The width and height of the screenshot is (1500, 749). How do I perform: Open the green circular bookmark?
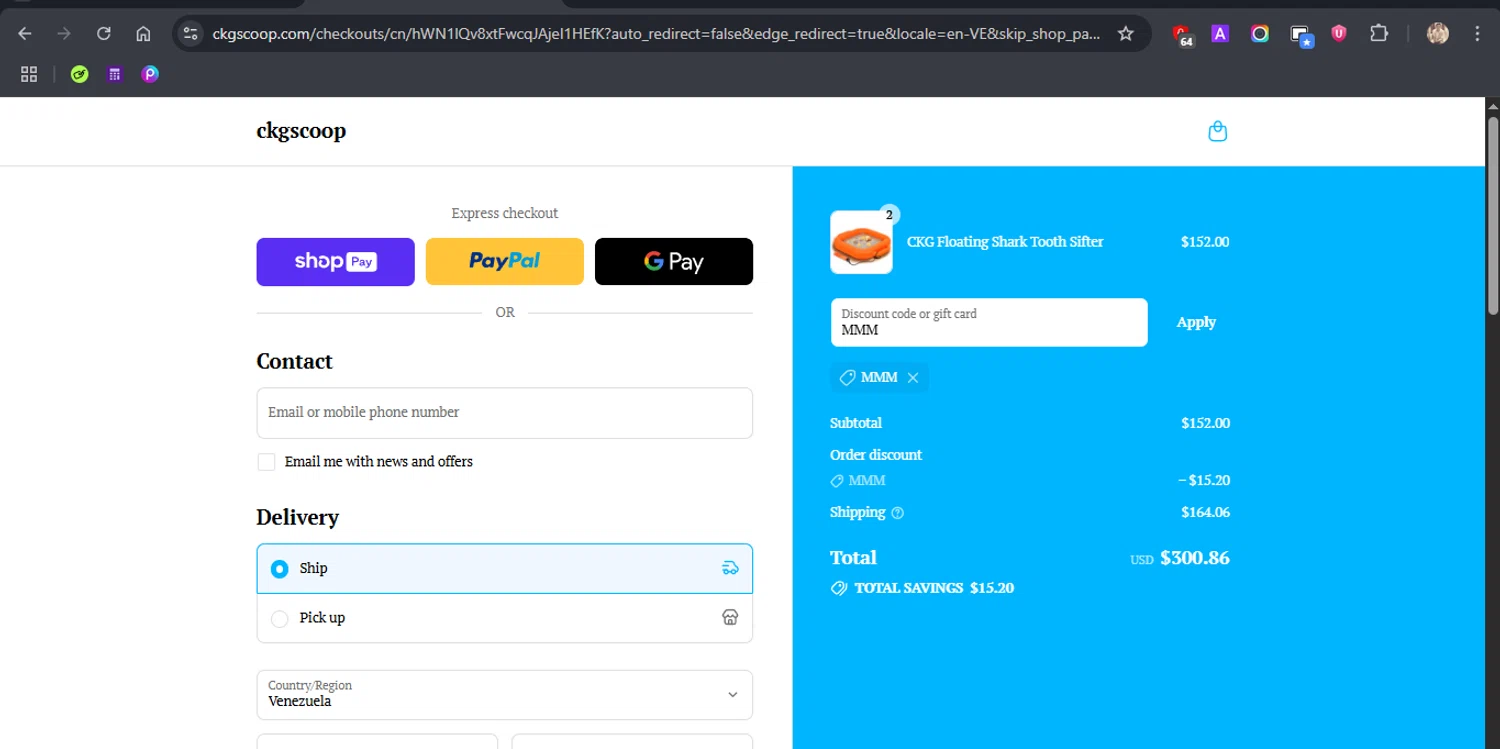(x=79, y=74)
